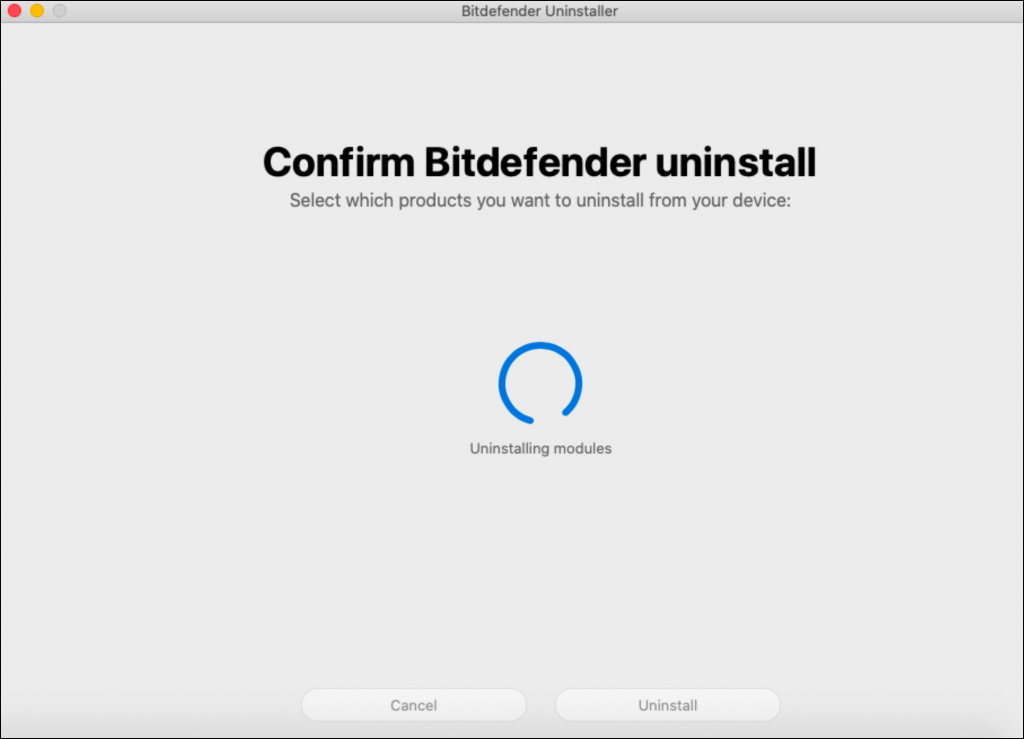The height and width of the screenshot is (739, 1024).
Task: Click the 'Bitdefender Uninstaller' window title text
Action: (x=540, y=11)
